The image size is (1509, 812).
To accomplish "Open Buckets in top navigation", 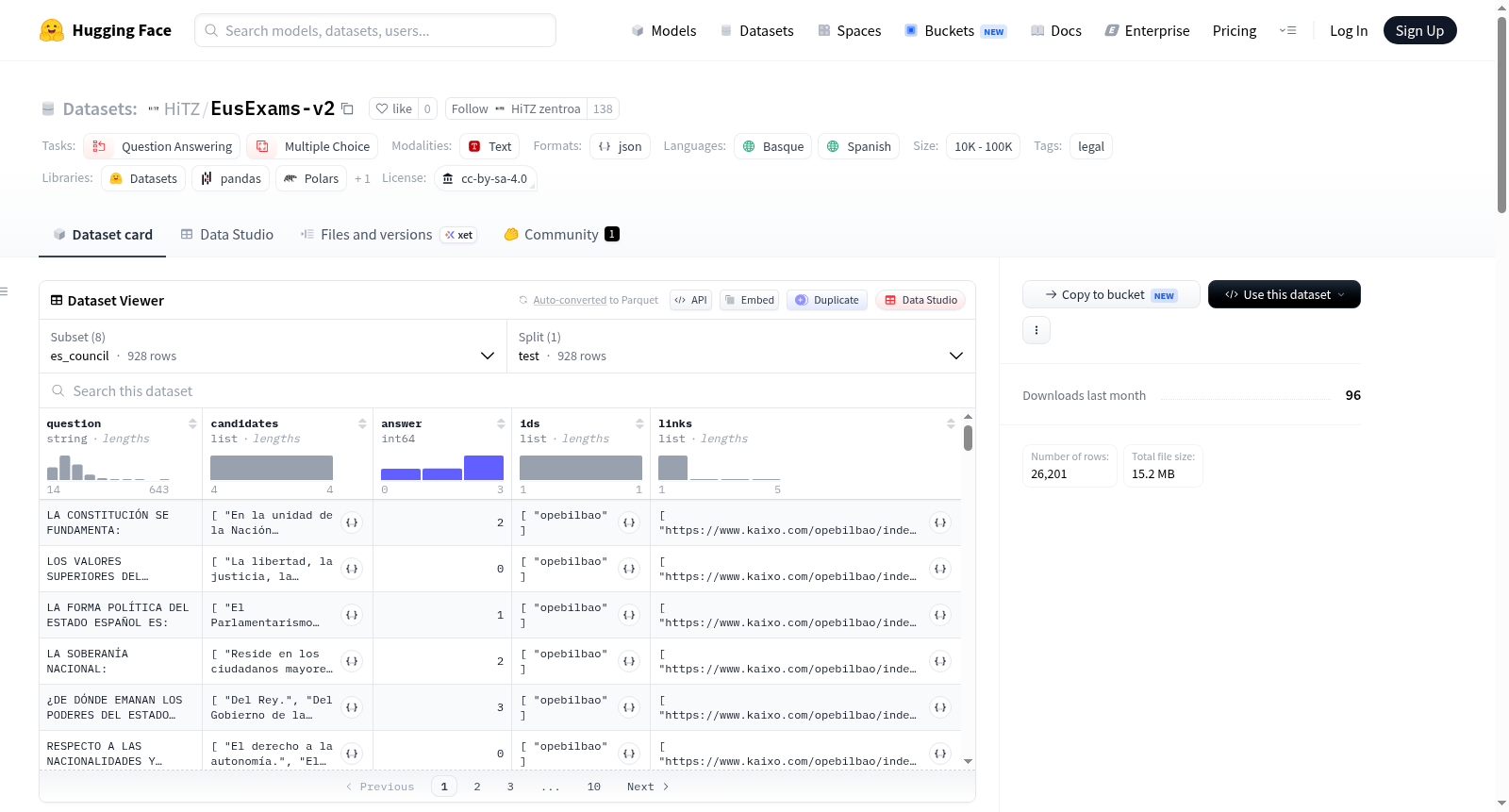I will tap(955, 30).
